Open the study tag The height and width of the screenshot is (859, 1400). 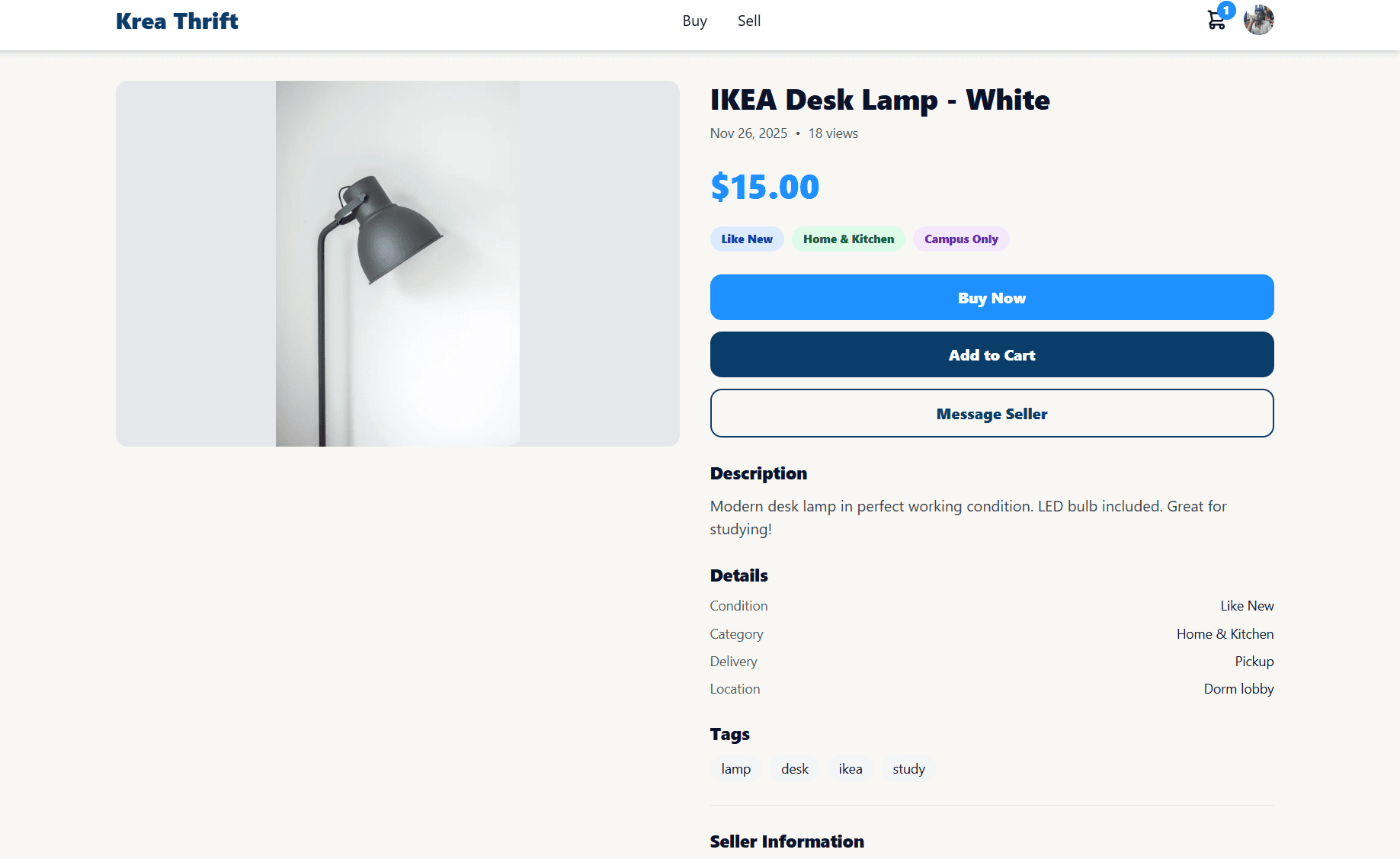coord(908,768)
